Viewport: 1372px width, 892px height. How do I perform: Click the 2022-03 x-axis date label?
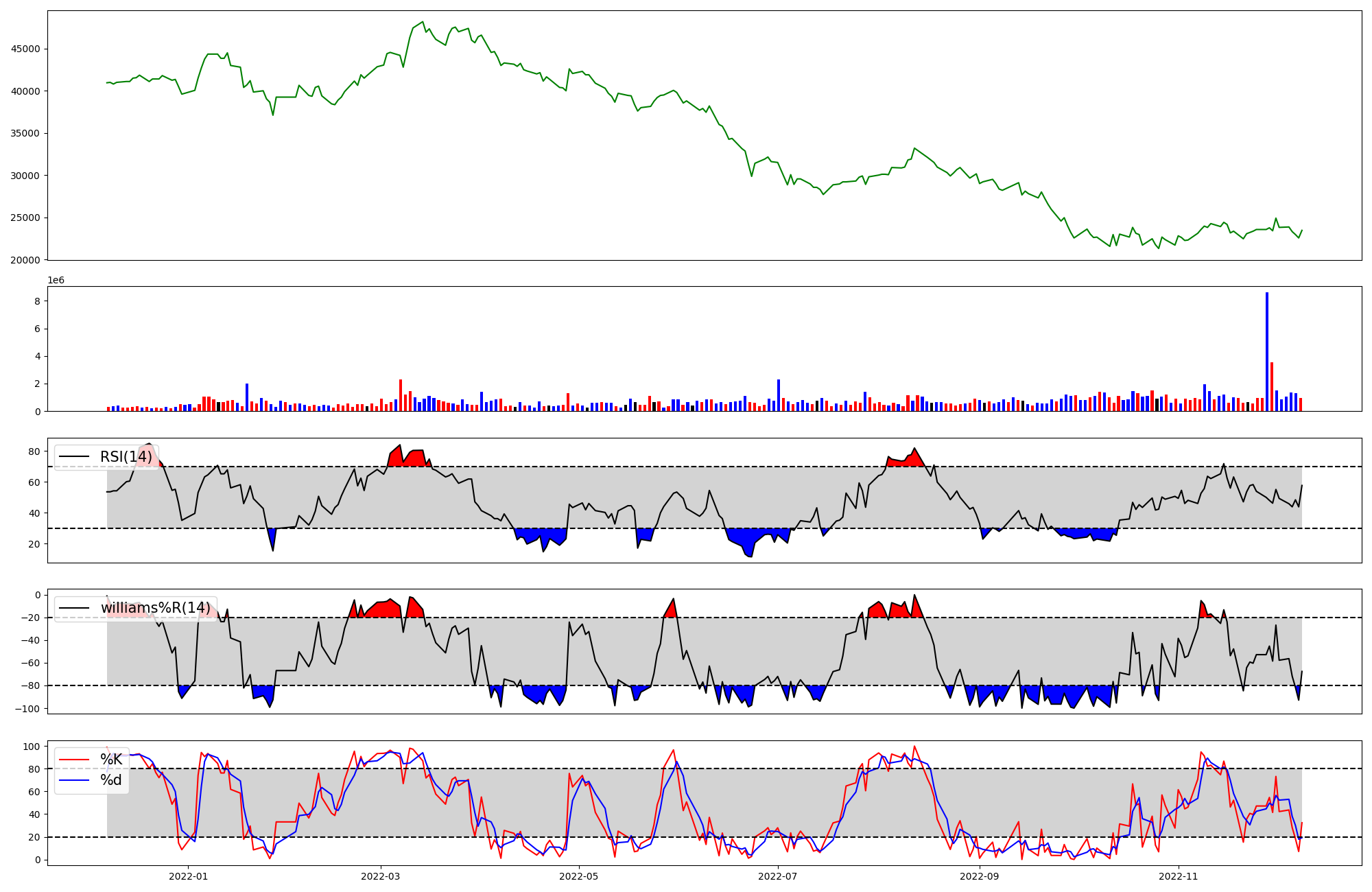point(380,876)
